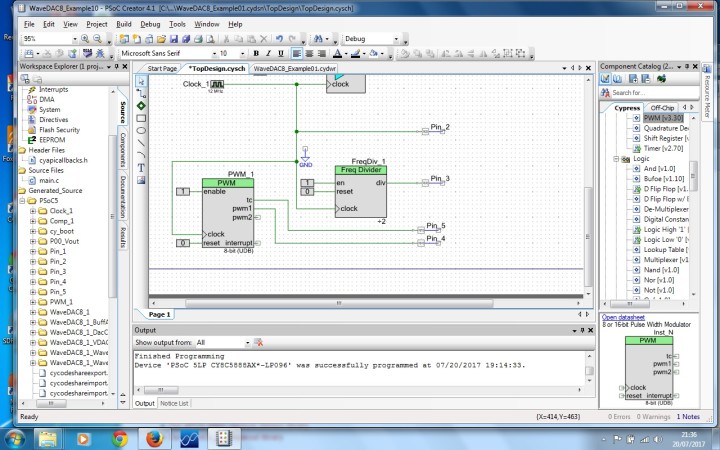Open the Debug configuration dropdown

coord(396,39)
